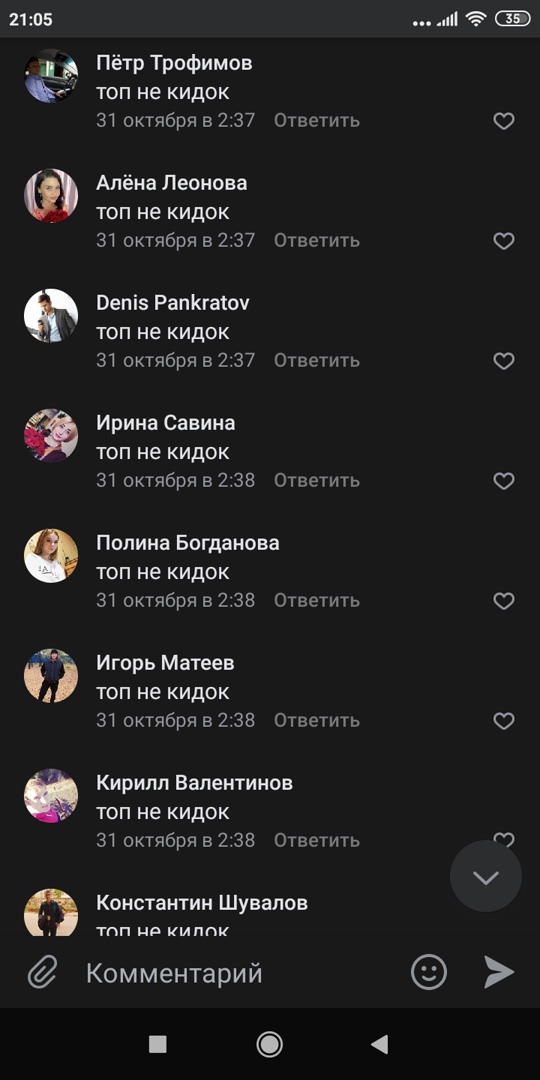Screen dimensions: 540x1080
Task: Focus the Комментарий text field
Action: (241, 973)
